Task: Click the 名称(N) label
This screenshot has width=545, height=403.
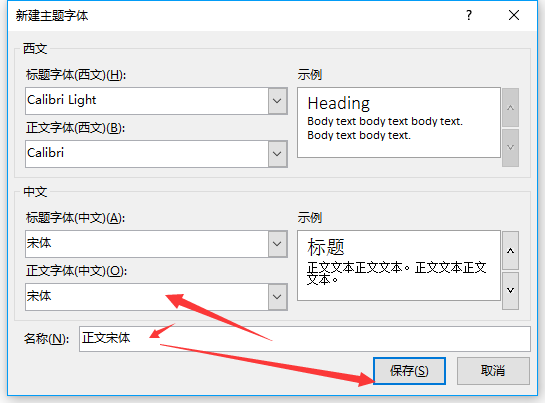Action: coord(46,339)
